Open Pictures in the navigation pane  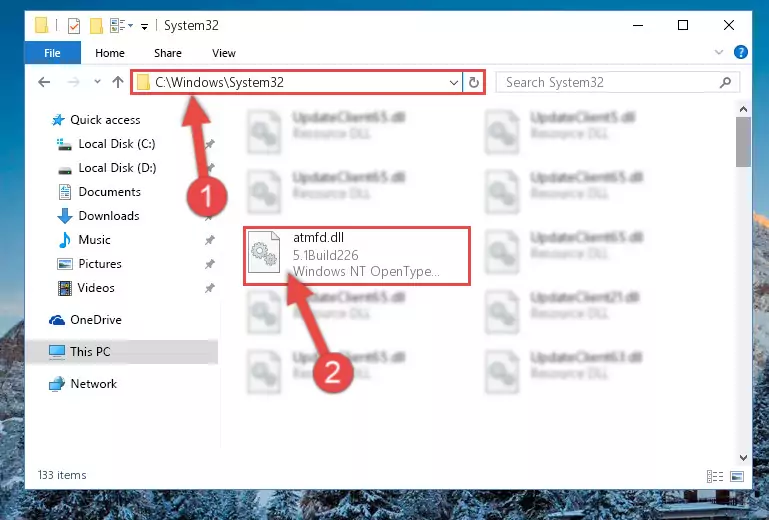[x=100, y=264]
